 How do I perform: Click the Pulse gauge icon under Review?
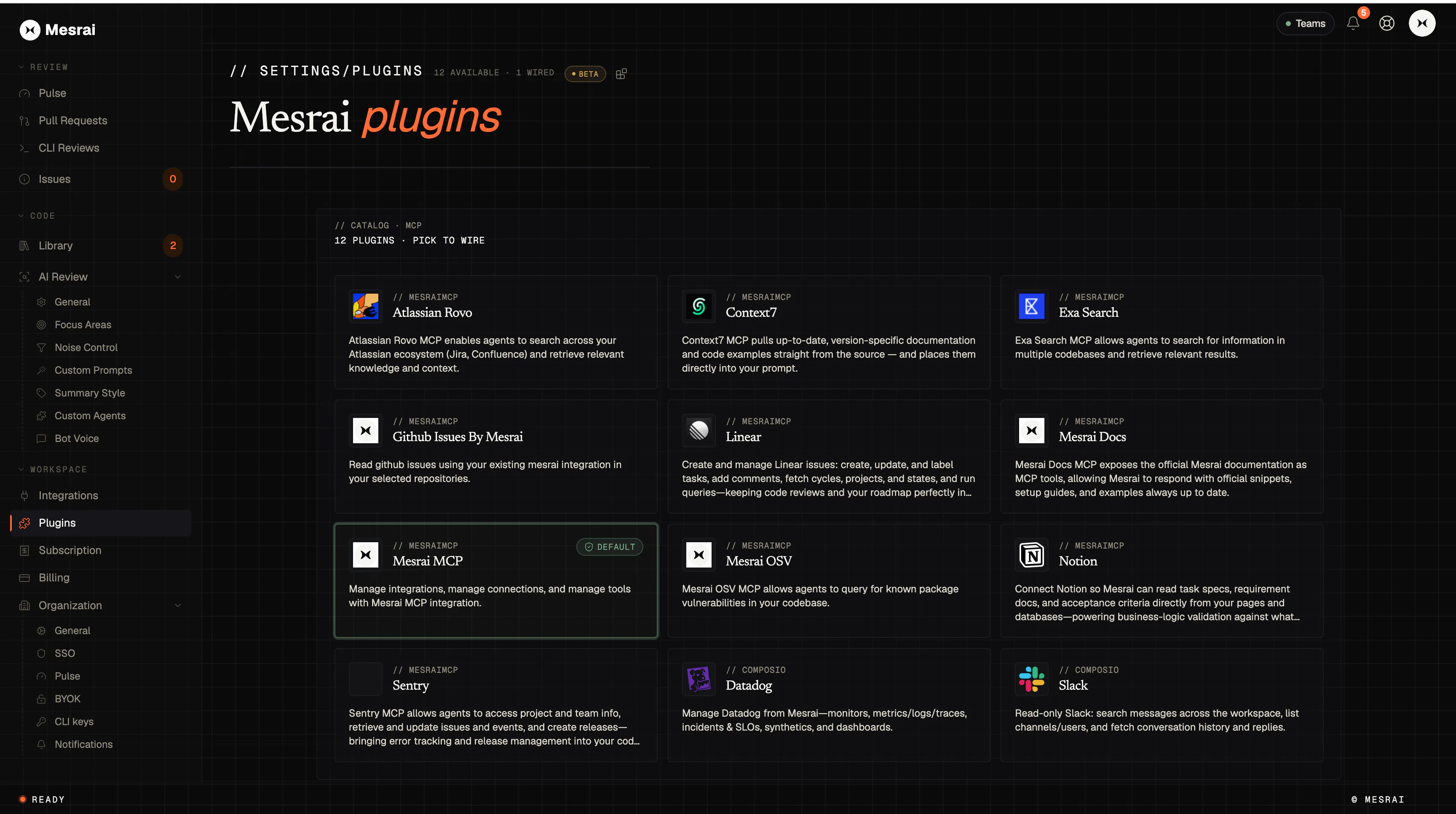pyautogui.click(x=24, y=93)
